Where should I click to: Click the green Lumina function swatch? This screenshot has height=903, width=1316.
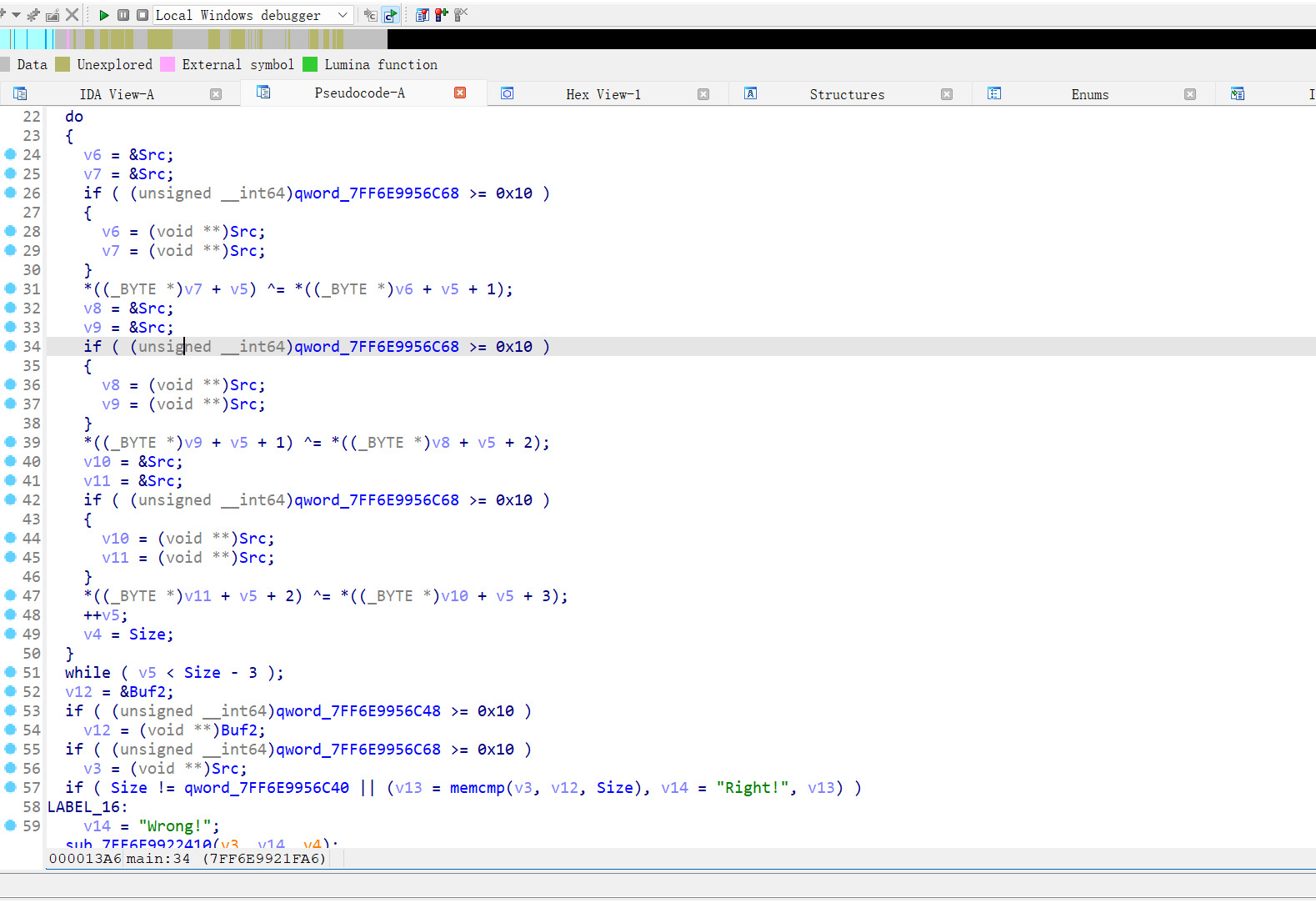point(310,64)
